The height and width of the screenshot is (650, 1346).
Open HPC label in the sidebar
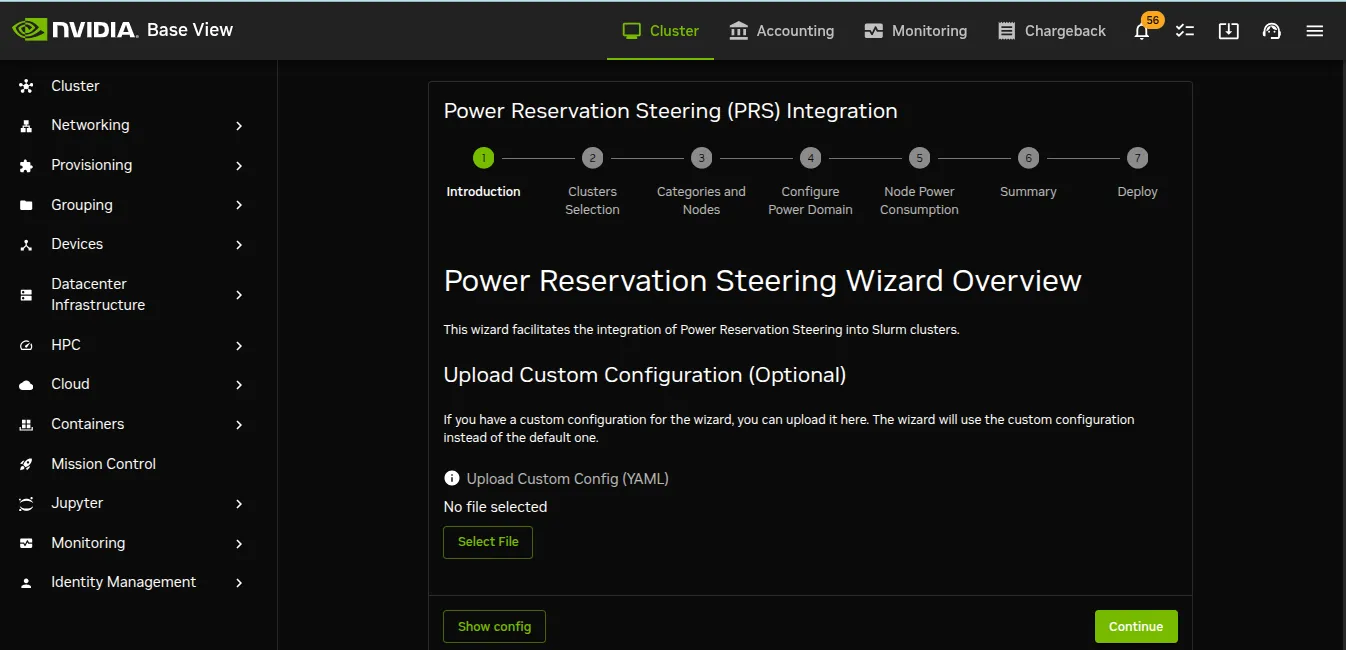(x=66, y=345)
